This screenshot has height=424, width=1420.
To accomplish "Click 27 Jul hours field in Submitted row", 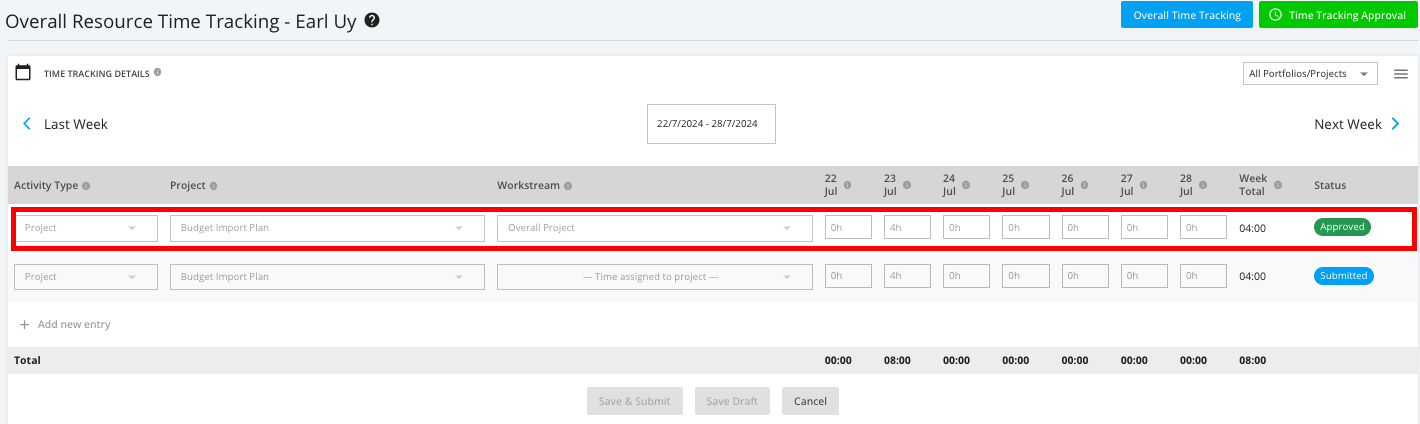I will [1144, 277].
